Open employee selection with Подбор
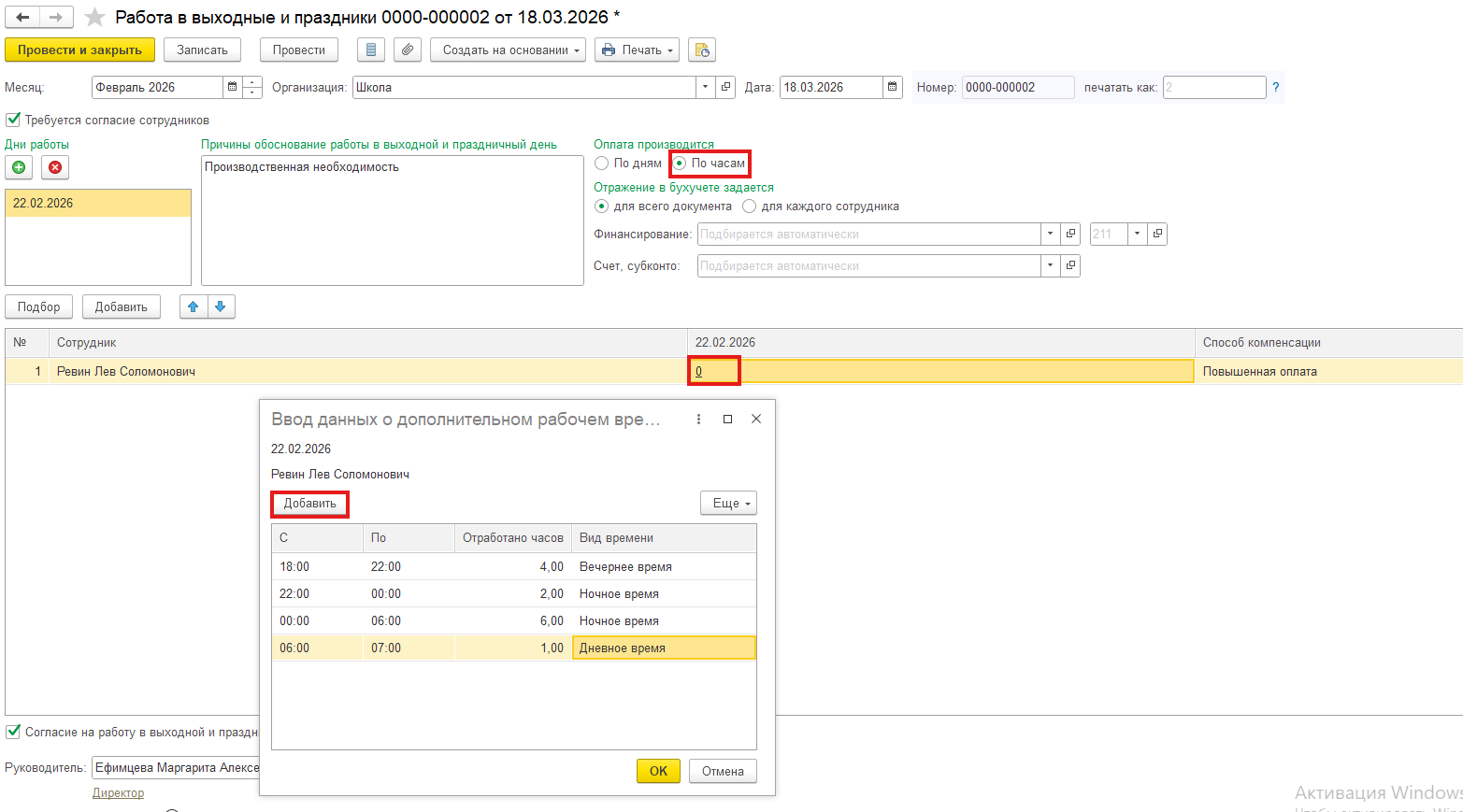This screenshot has height=812, width=1463. point(38,306)
